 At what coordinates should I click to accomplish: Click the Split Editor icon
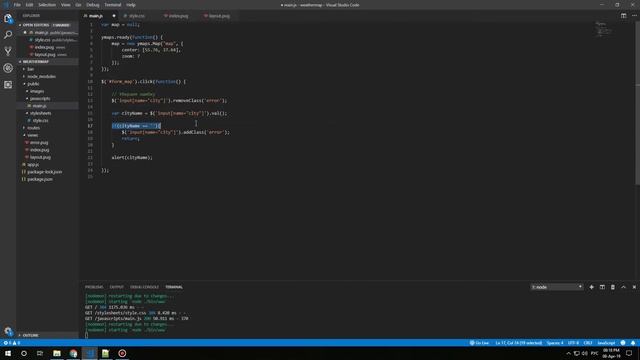coord(623,16)
